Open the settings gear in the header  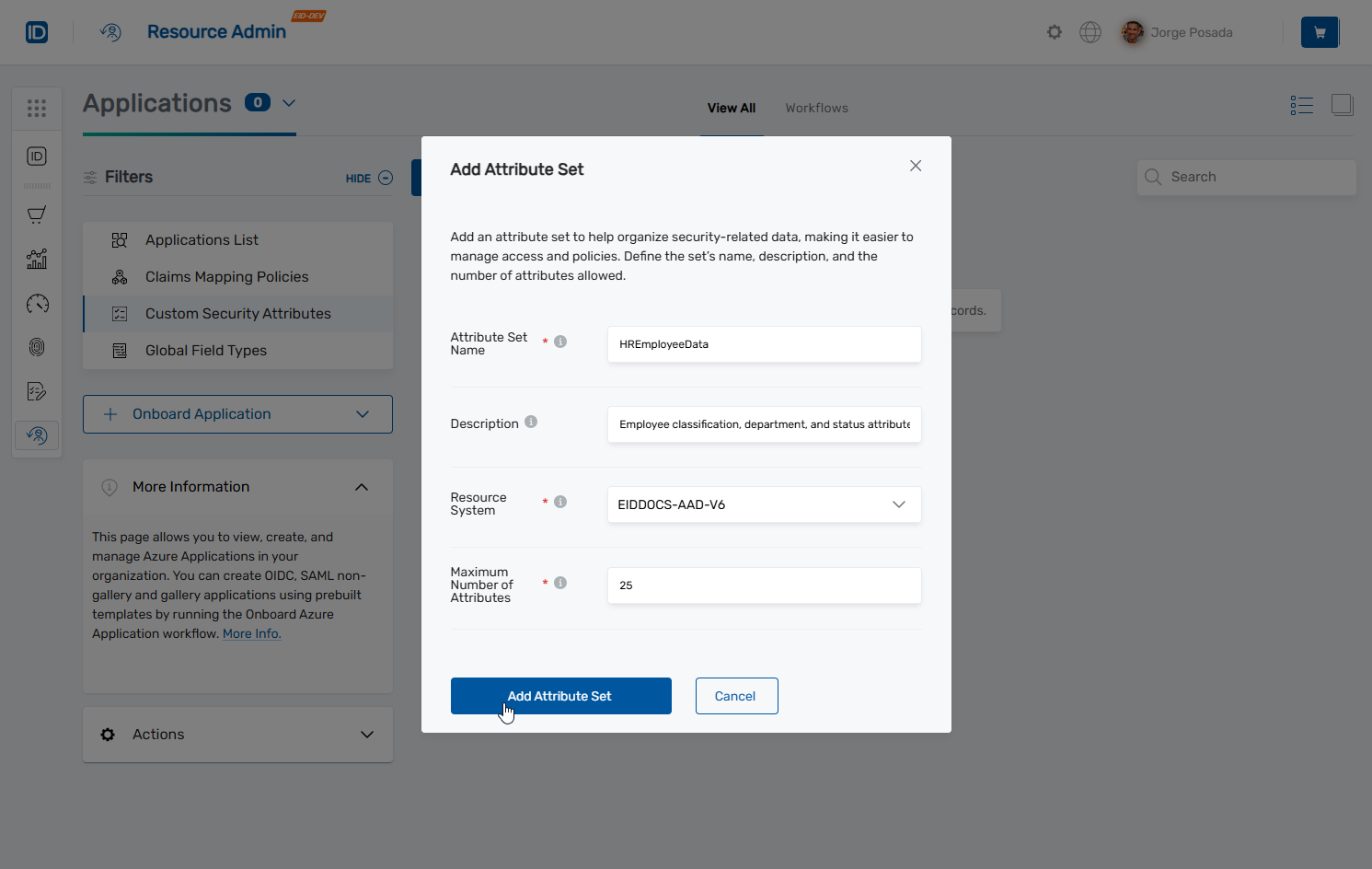point(1054,31)
